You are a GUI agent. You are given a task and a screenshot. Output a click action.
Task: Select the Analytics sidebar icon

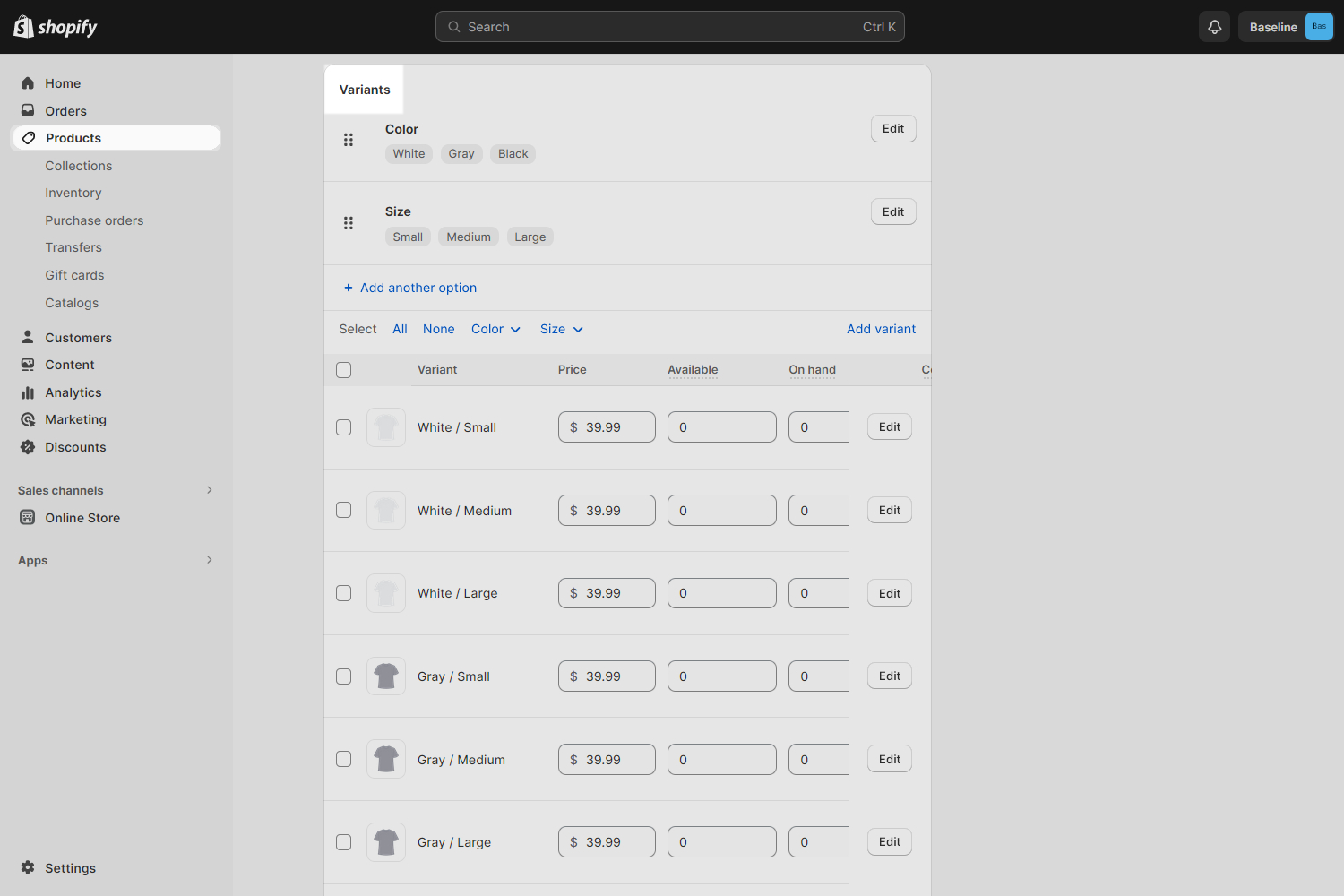[x=28, y=392]
